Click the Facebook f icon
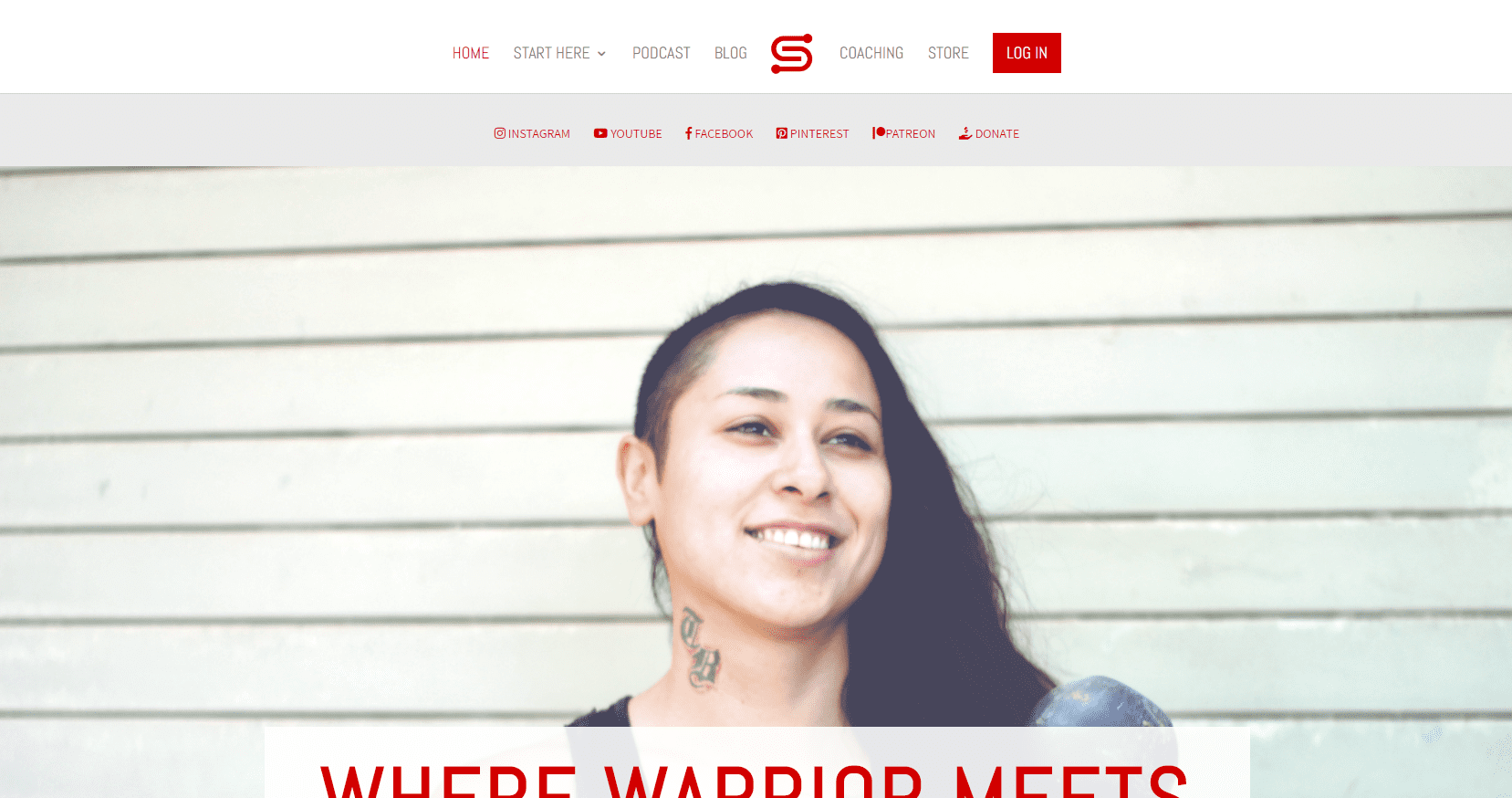The width and height of the screenshot is (1512, 798). point(689,133)
